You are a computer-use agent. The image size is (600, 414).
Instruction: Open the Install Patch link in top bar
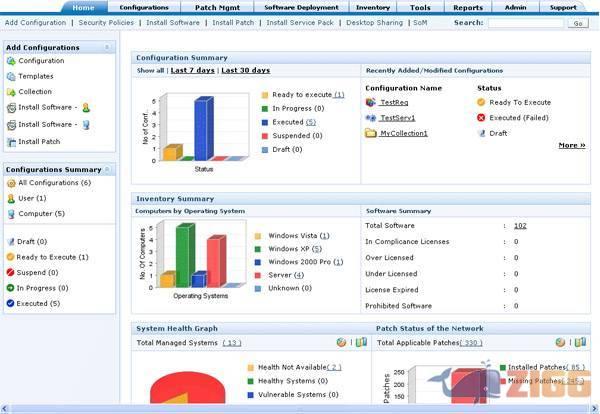coord(233,23)
